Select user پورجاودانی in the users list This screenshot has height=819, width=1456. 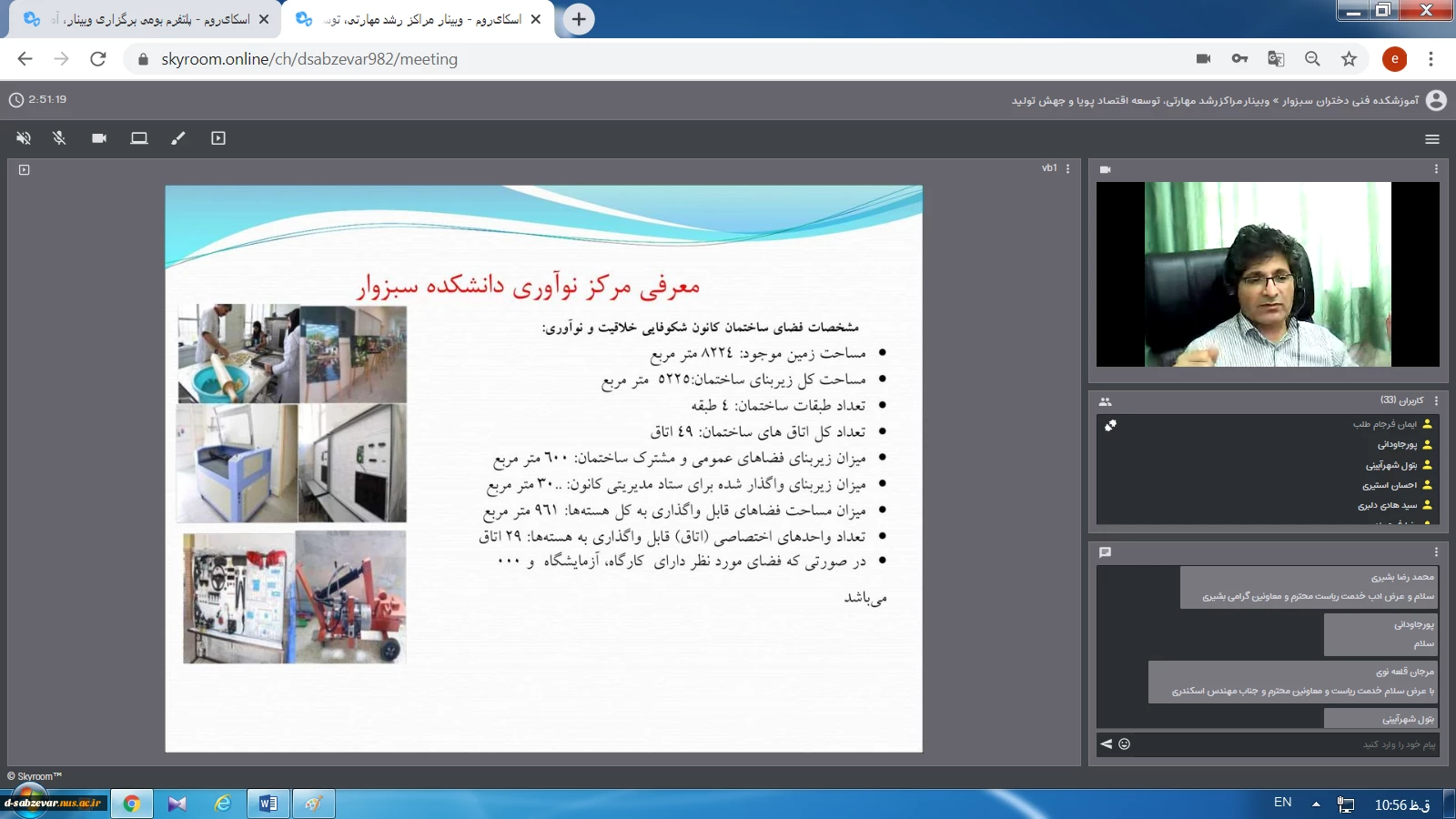pyautogui.click(x=1397, y=445)
